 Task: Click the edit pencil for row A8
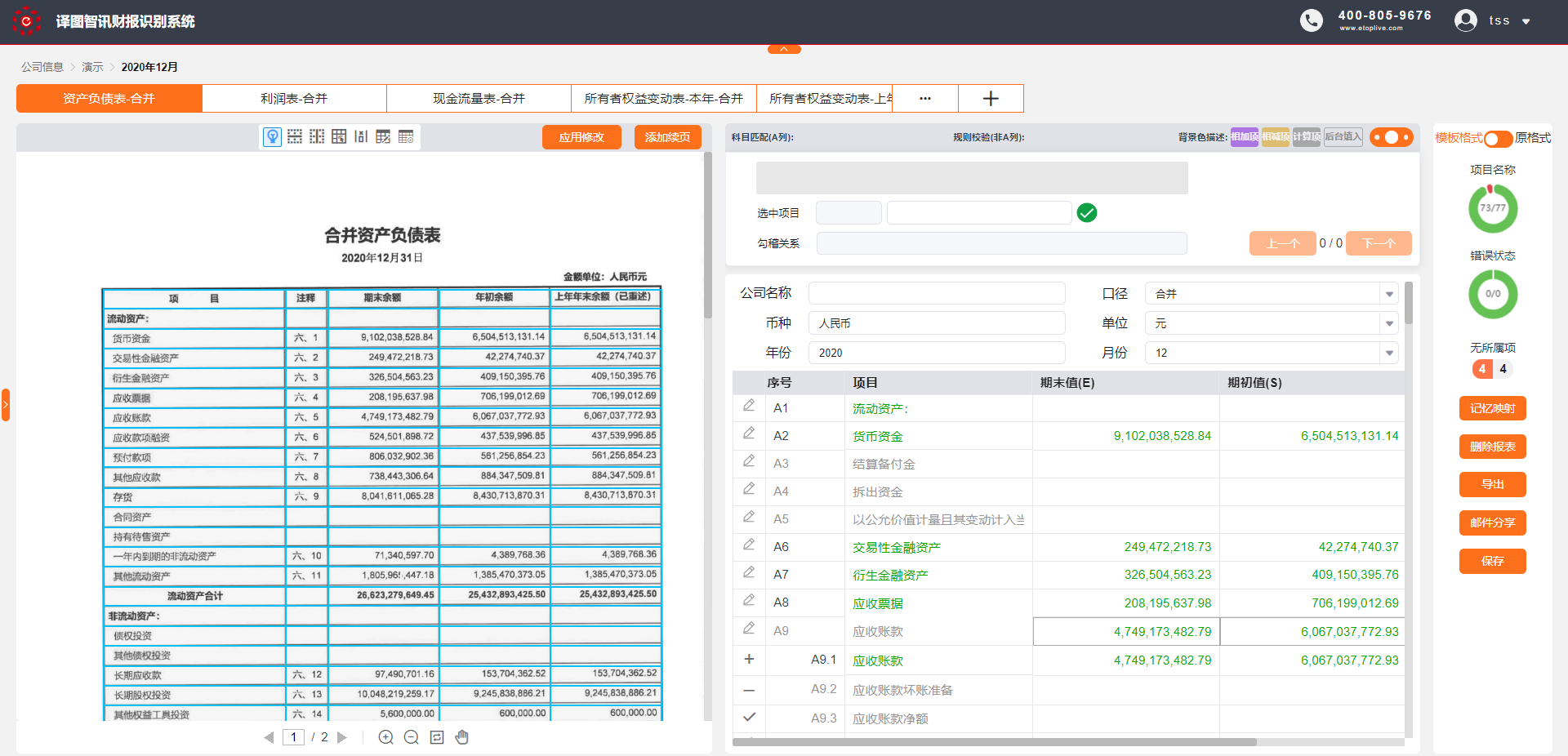click(749, 600)
